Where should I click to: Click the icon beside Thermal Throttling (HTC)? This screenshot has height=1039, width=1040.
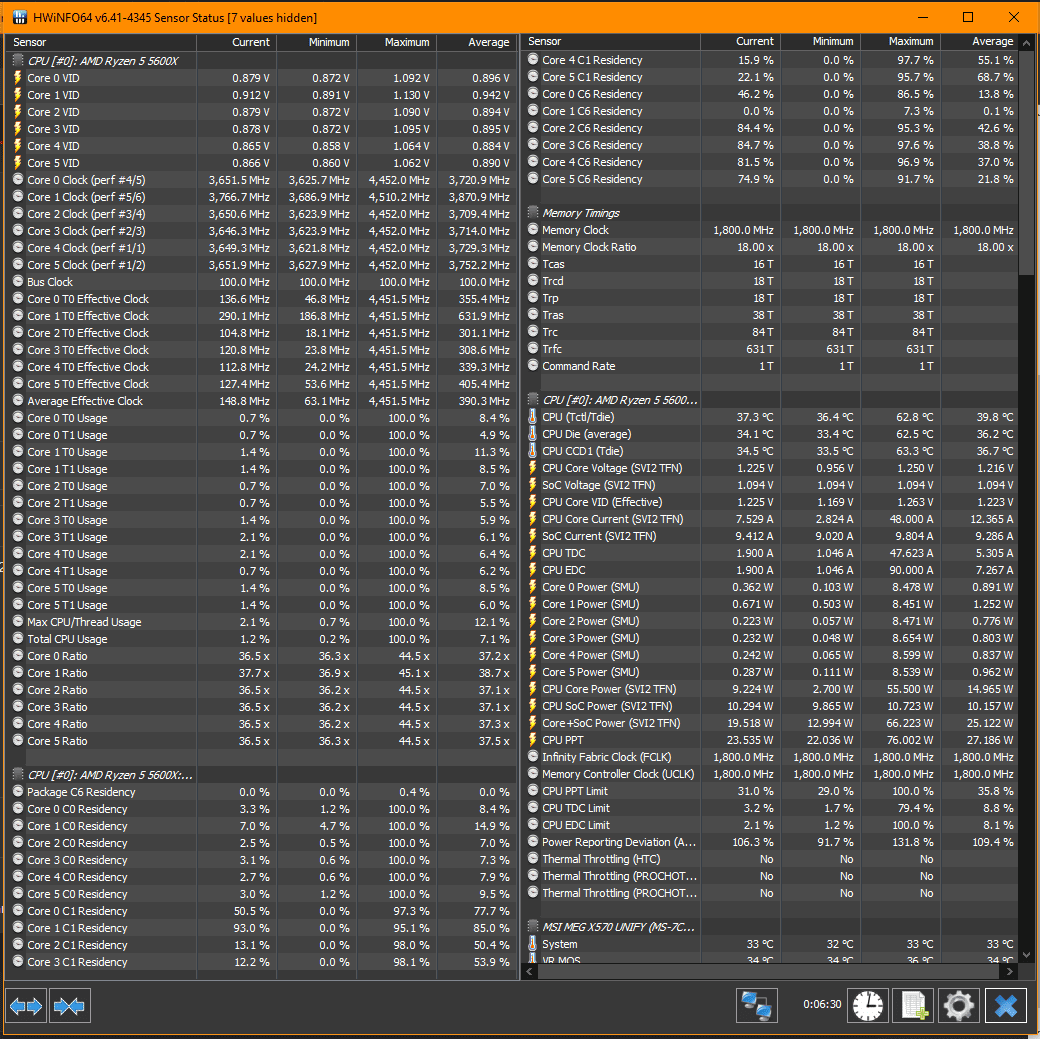[533, 859]
